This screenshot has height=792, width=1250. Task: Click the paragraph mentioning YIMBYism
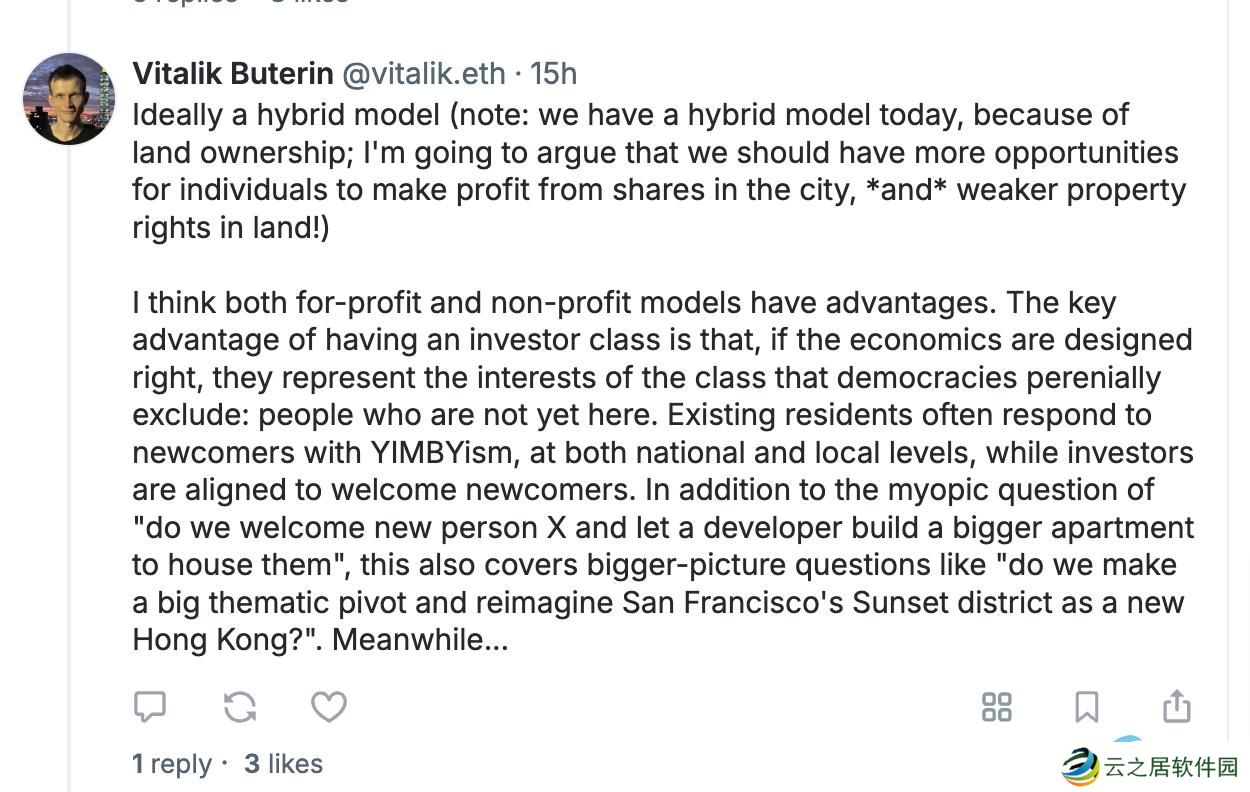coord(660,452)
